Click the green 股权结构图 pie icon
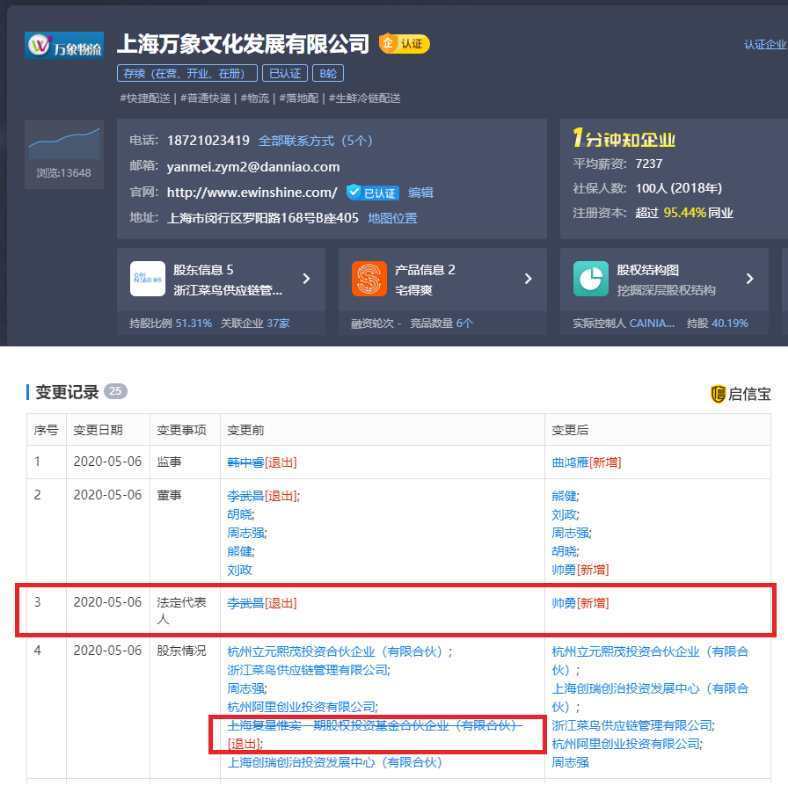Image resolution: width=788 pixels, height=800 pixels. 591,279
